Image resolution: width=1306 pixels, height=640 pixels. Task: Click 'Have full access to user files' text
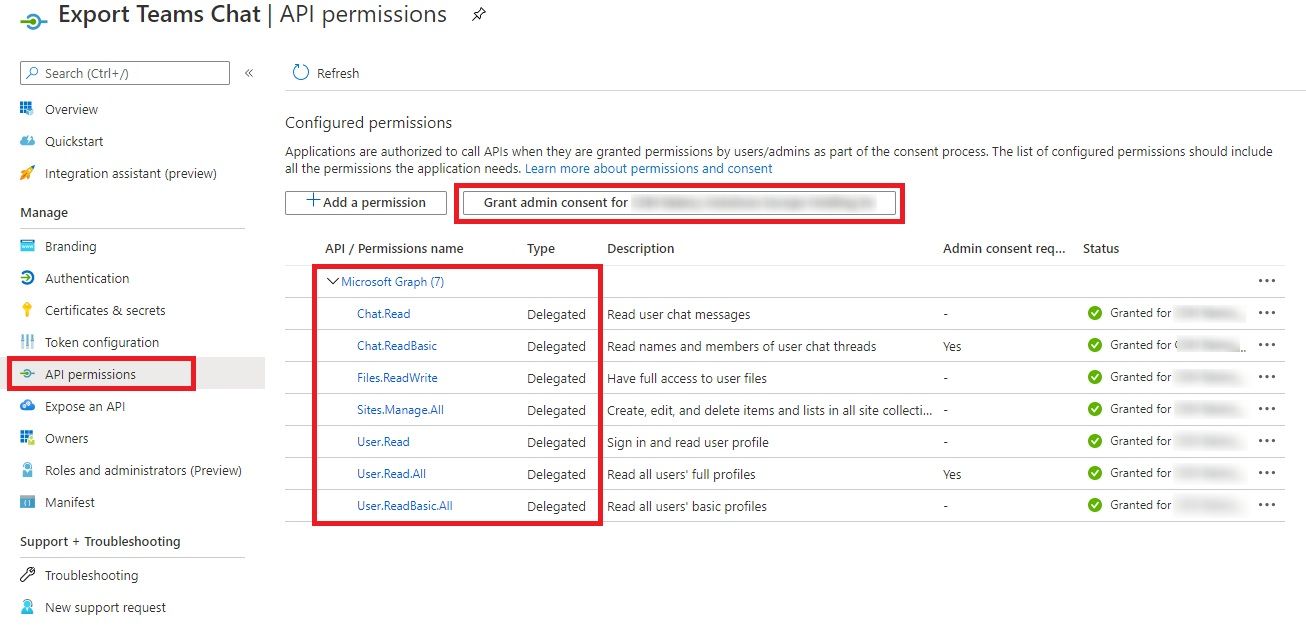point(687,378)
